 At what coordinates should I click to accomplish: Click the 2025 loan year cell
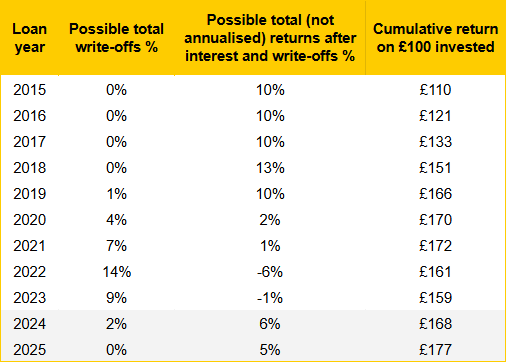point(29,350)
